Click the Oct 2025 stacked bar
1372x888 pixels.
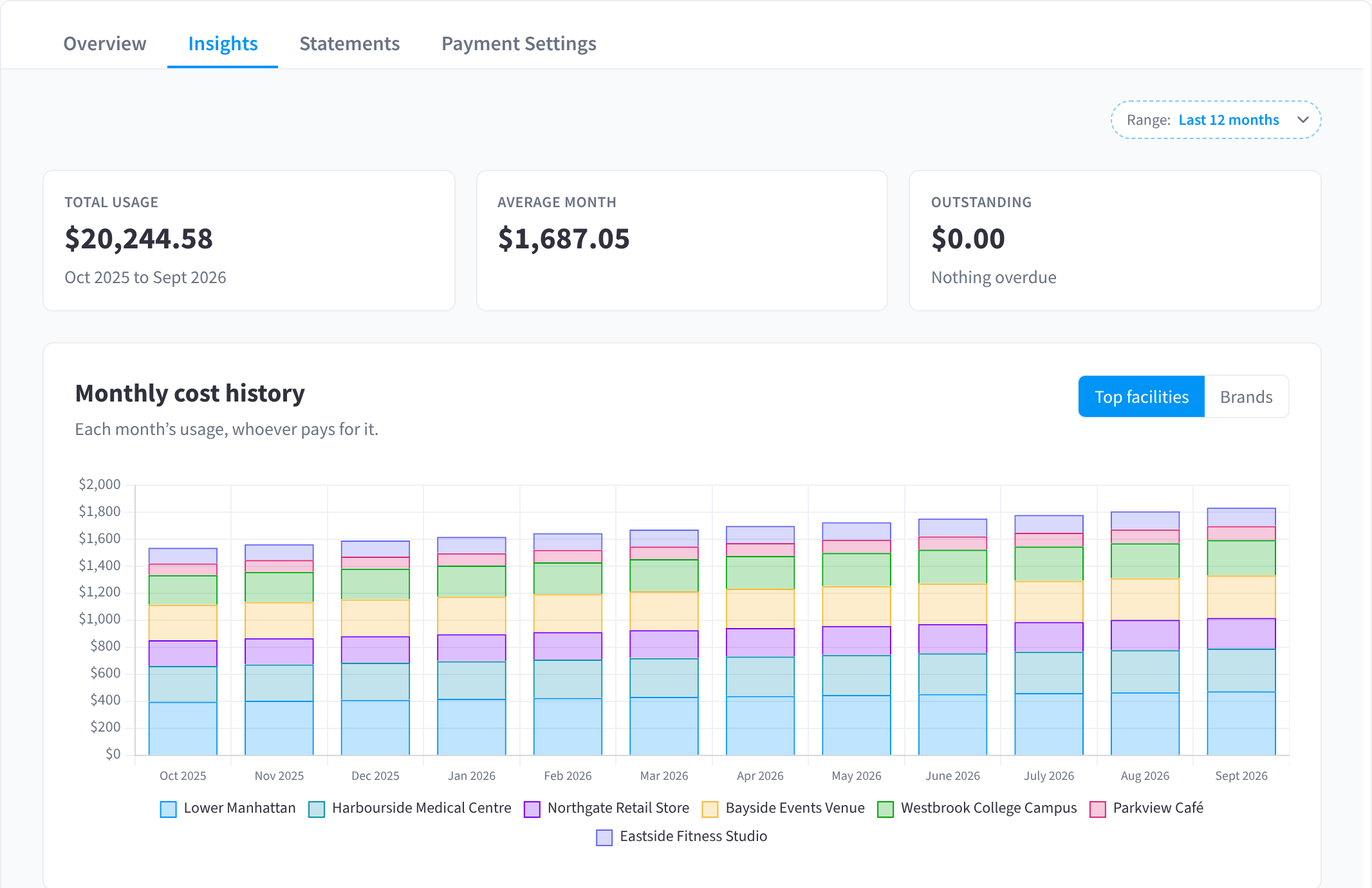pyautogui.click(x=183, y=651)
